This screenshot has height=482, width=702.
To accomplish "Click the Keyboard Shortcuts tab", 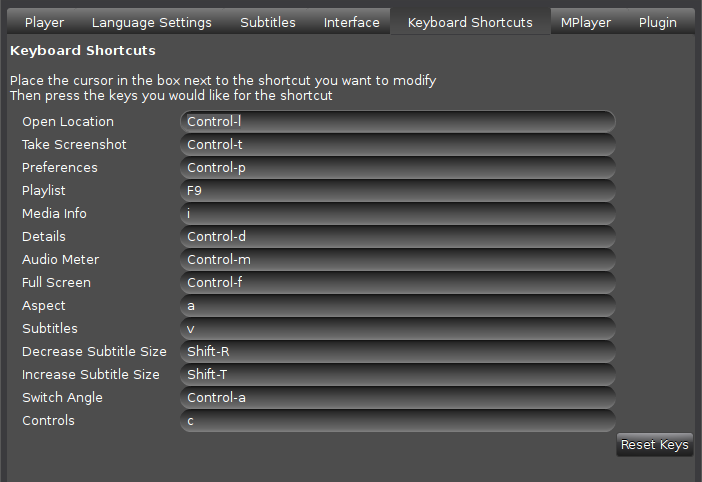I will [470, 21].
